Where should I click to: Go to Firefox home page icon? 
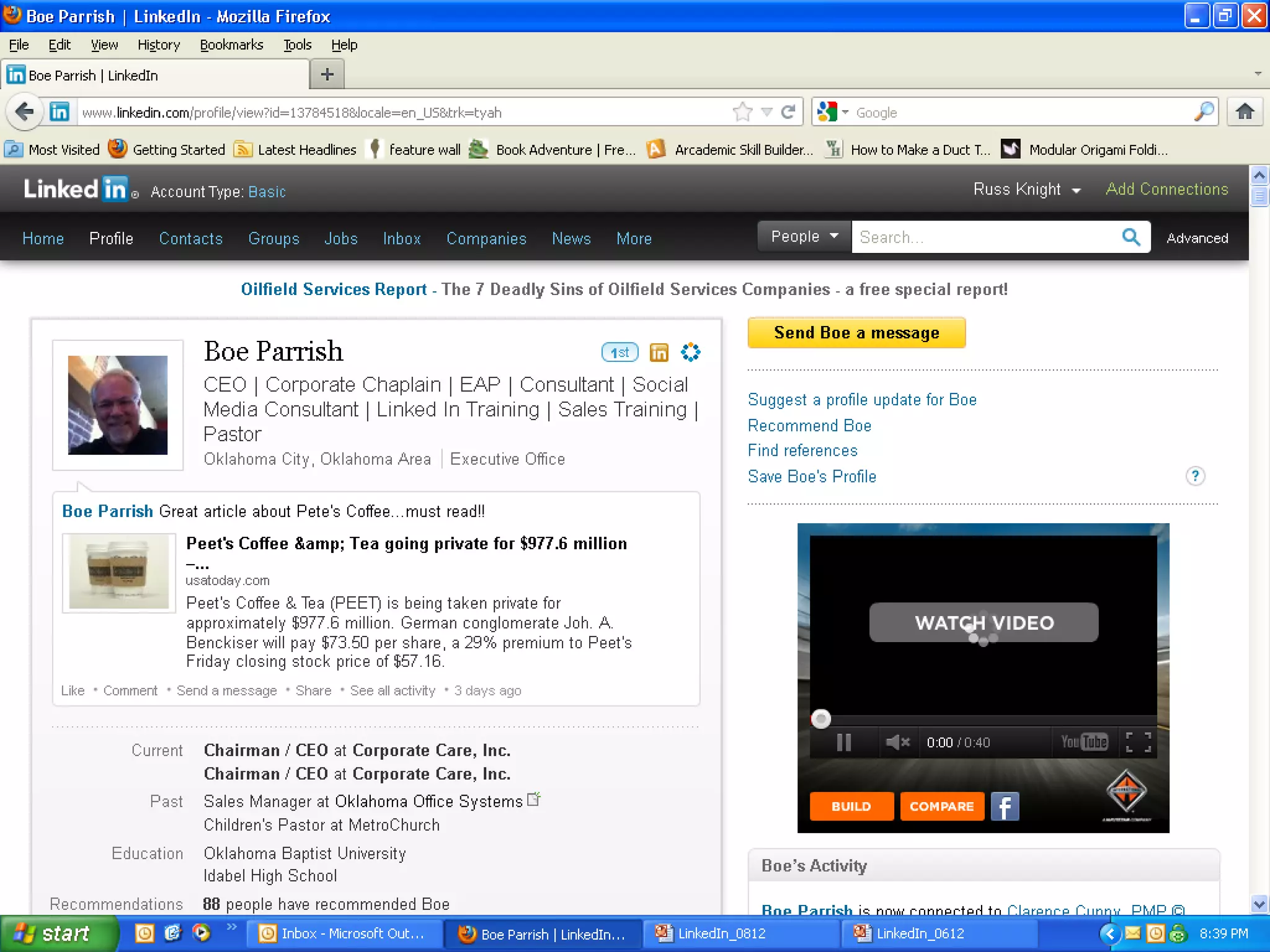coord(1245,112)
